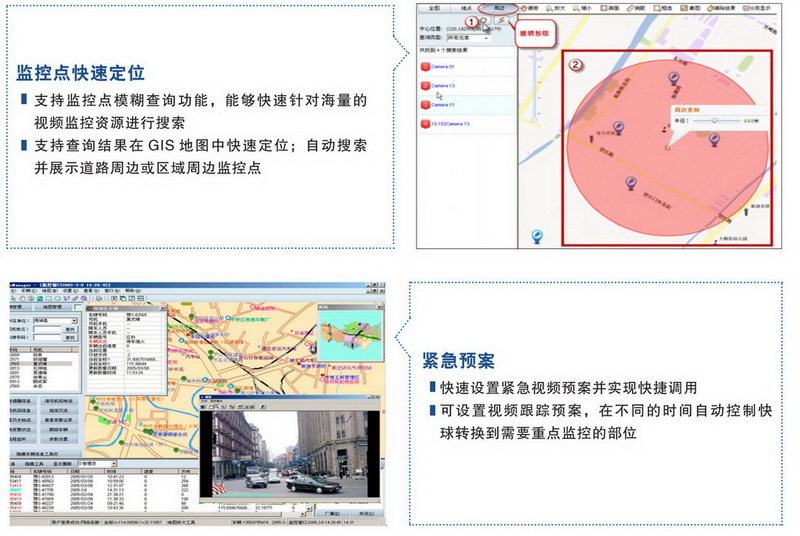Screen dimensions: 800x536
Task: Click the lightning undo button in search panel
Action: pos(502,20)
